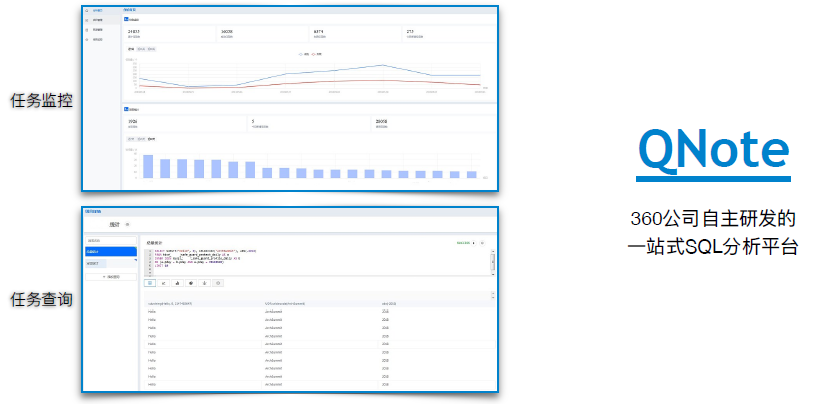Viewport: 838px width, 404px height.
Task: Click the SQL editor vertical scrollbar
Action: click(493, 262)
